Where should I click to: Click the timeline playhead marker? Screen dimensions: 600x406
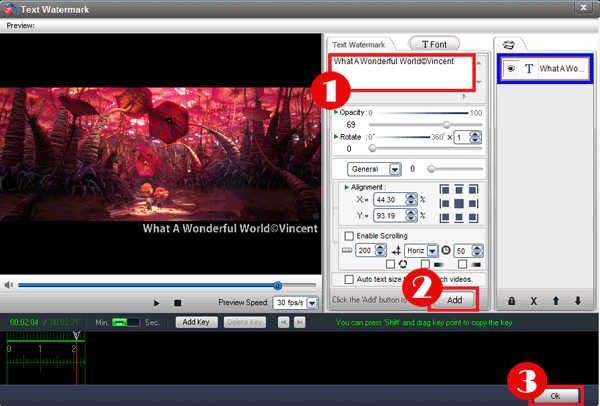point(77,336)
